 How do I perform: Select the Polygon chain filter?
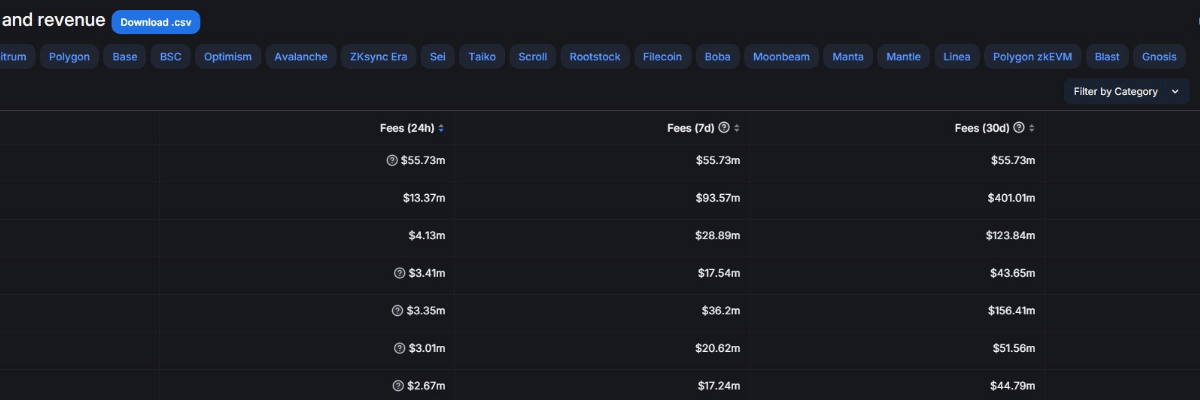tap(69, 57)
